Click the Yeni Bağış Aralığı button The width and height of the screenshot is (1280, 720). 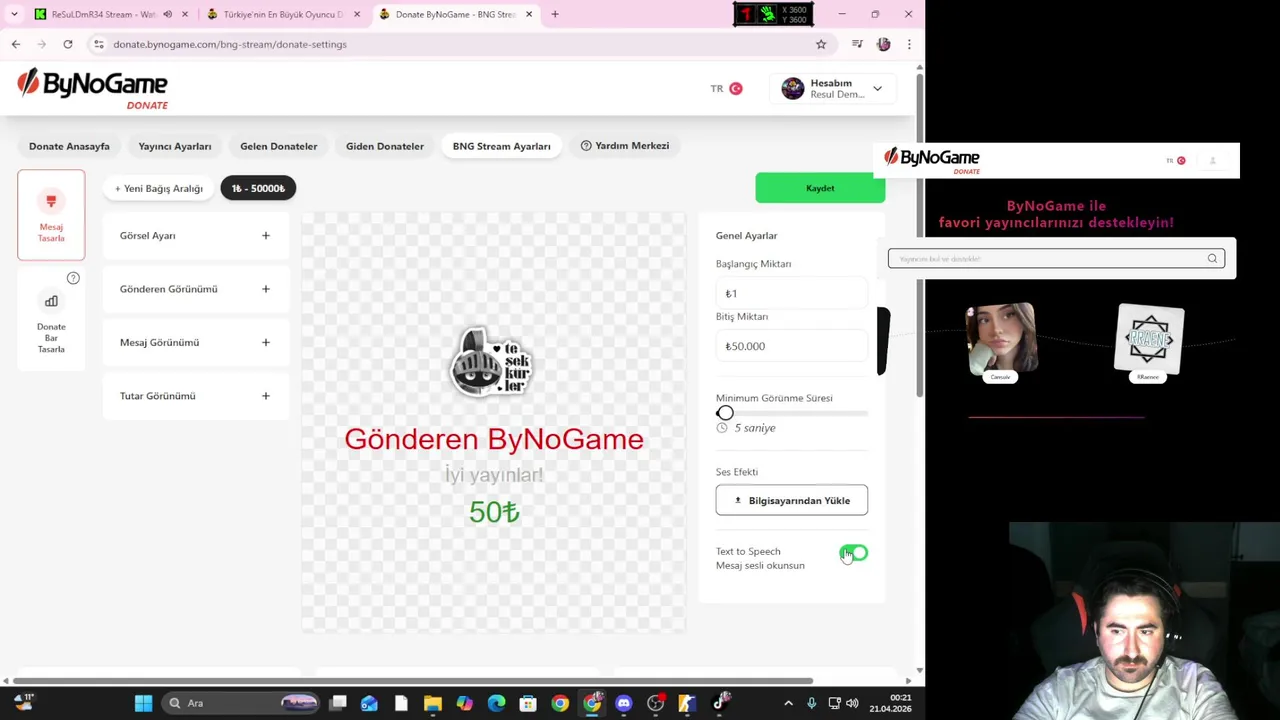[x=158, y=188]
